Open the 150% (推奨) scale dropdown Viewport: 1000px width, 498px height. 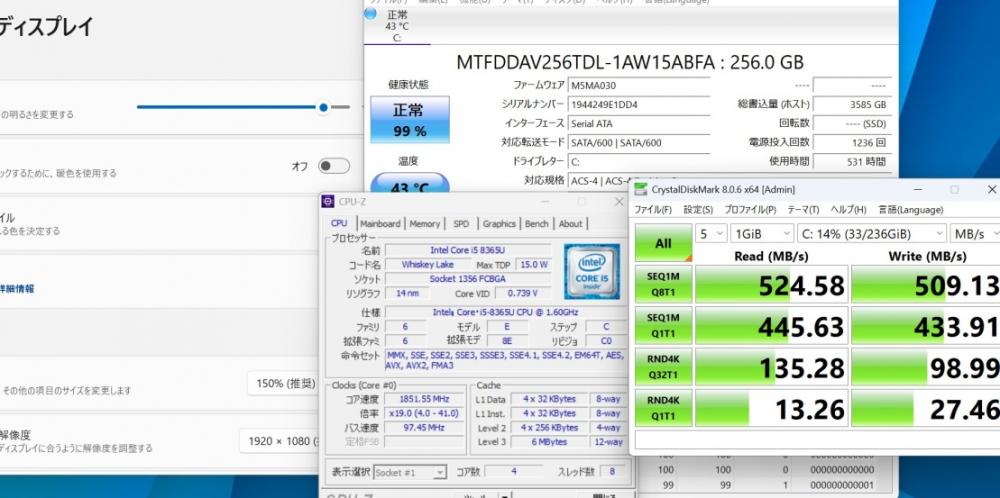(x=282, y=383)
